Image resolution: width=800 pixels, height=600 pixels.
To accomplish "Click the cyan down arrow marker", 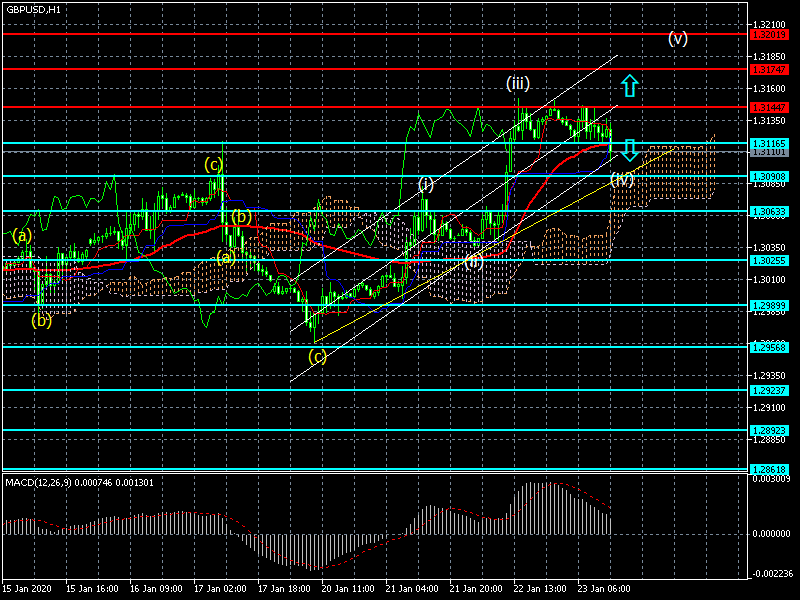I will pos(630,150).
